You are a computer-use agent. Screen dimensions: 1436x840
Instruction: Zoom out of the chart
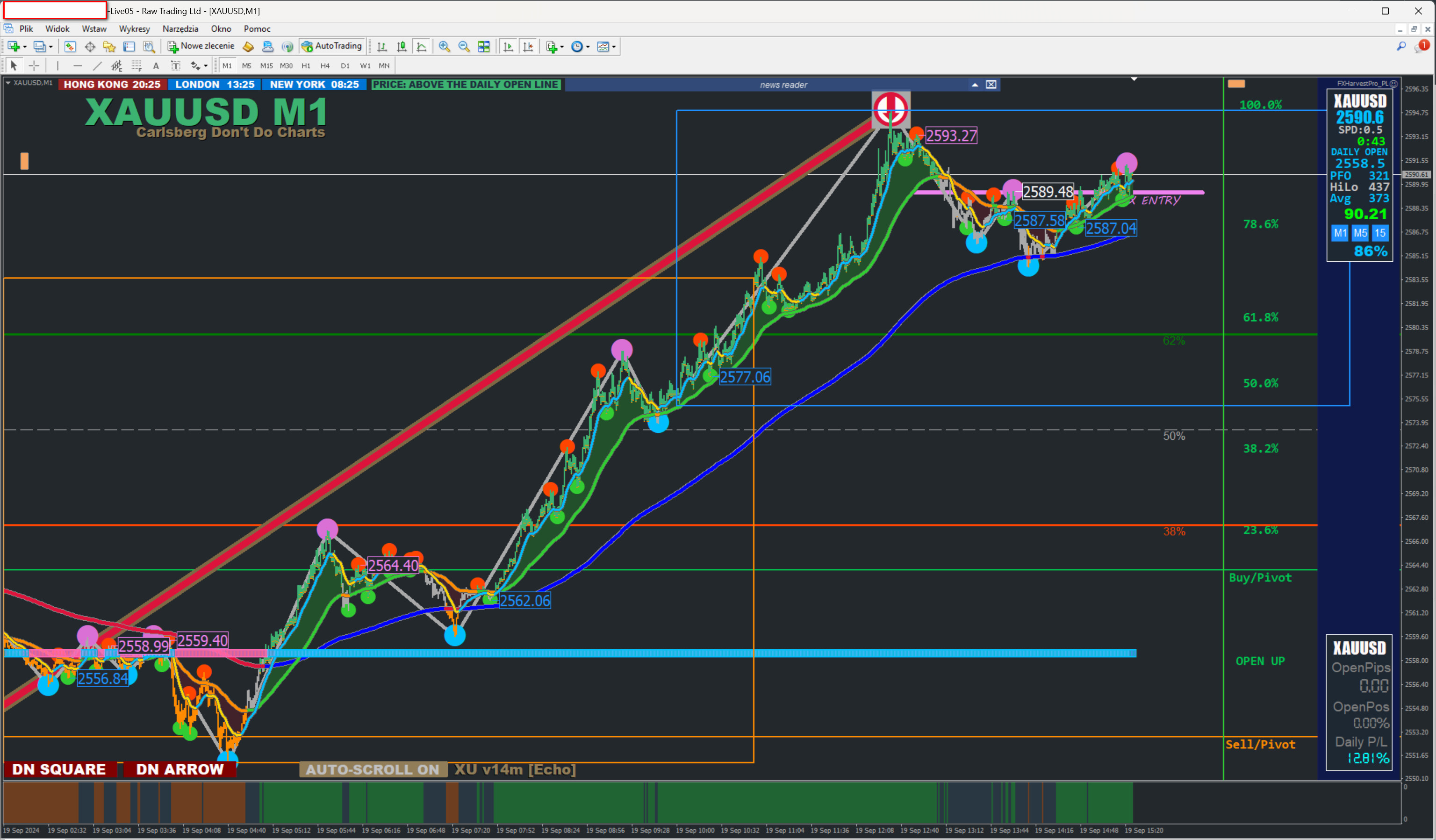[x=464, y=47]
